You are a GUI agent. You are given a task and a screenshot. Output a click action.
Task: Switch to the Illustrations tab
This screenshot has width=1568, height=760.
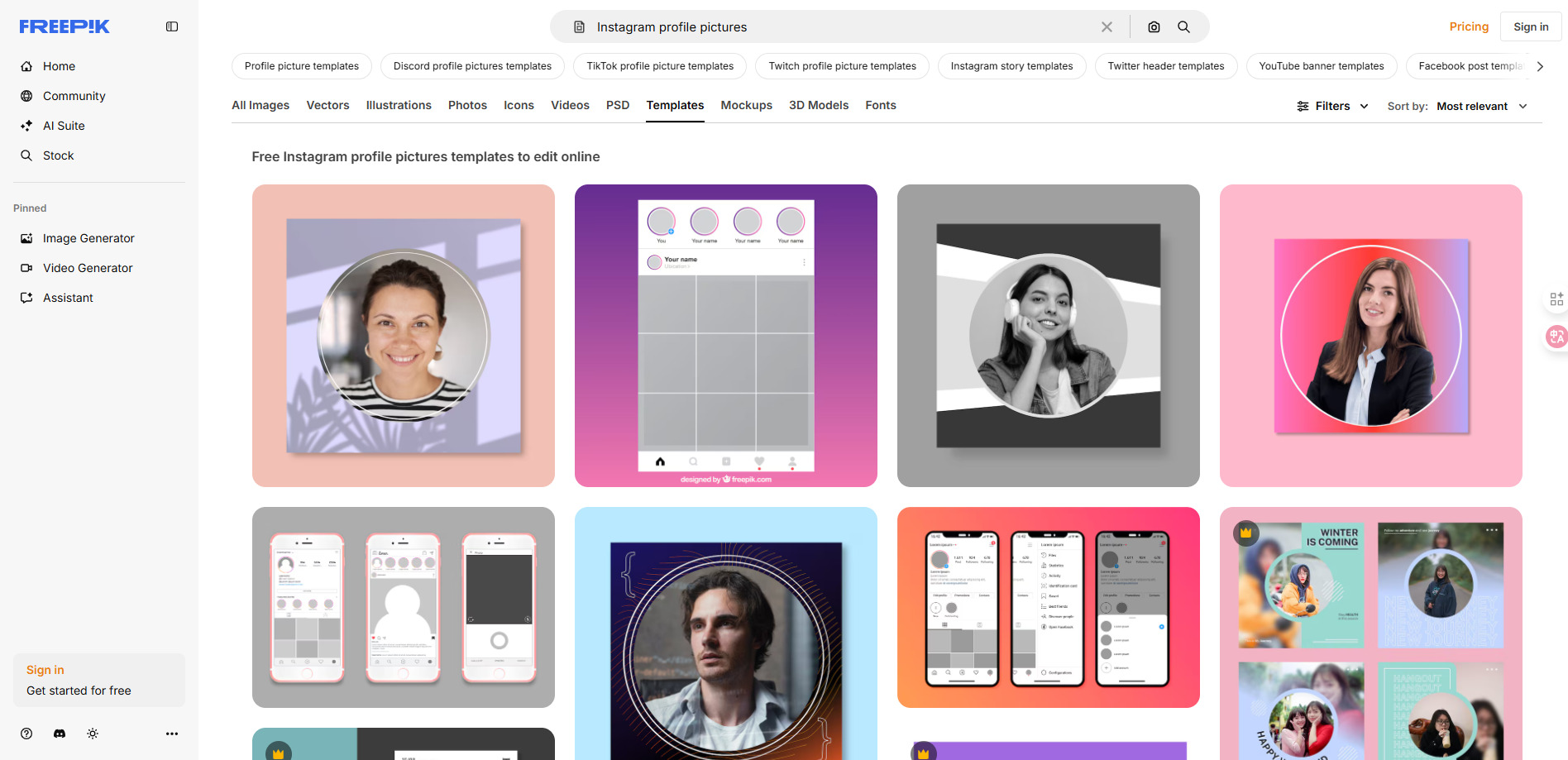coord(399,105)
